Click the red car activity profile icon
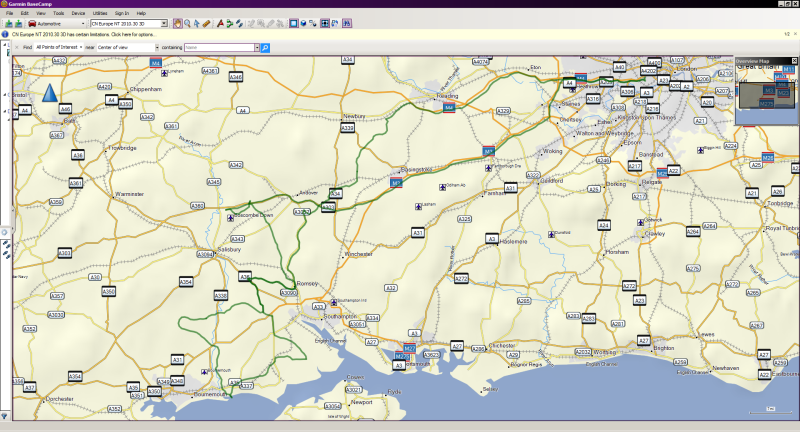 point(32,22)
